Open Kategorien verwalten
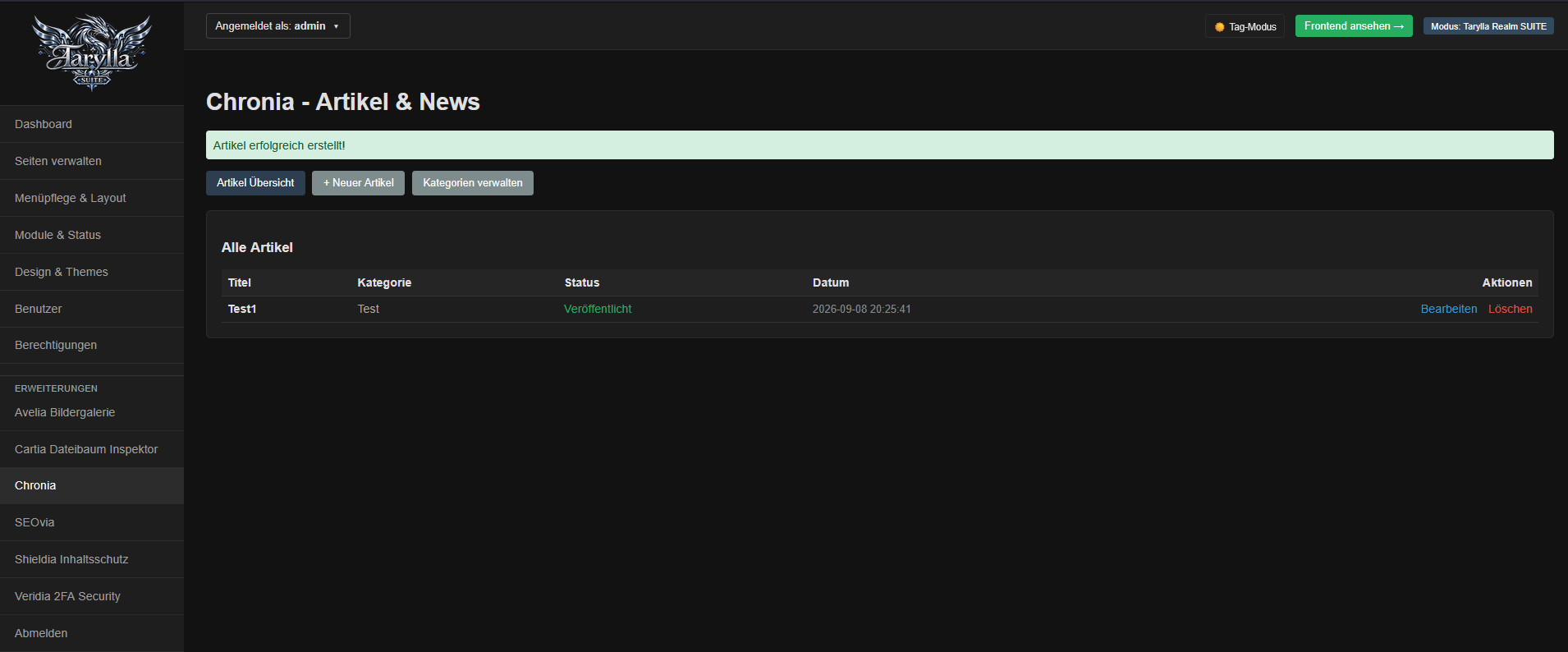Screen dimensions: 1568x652 pos(473,183)
